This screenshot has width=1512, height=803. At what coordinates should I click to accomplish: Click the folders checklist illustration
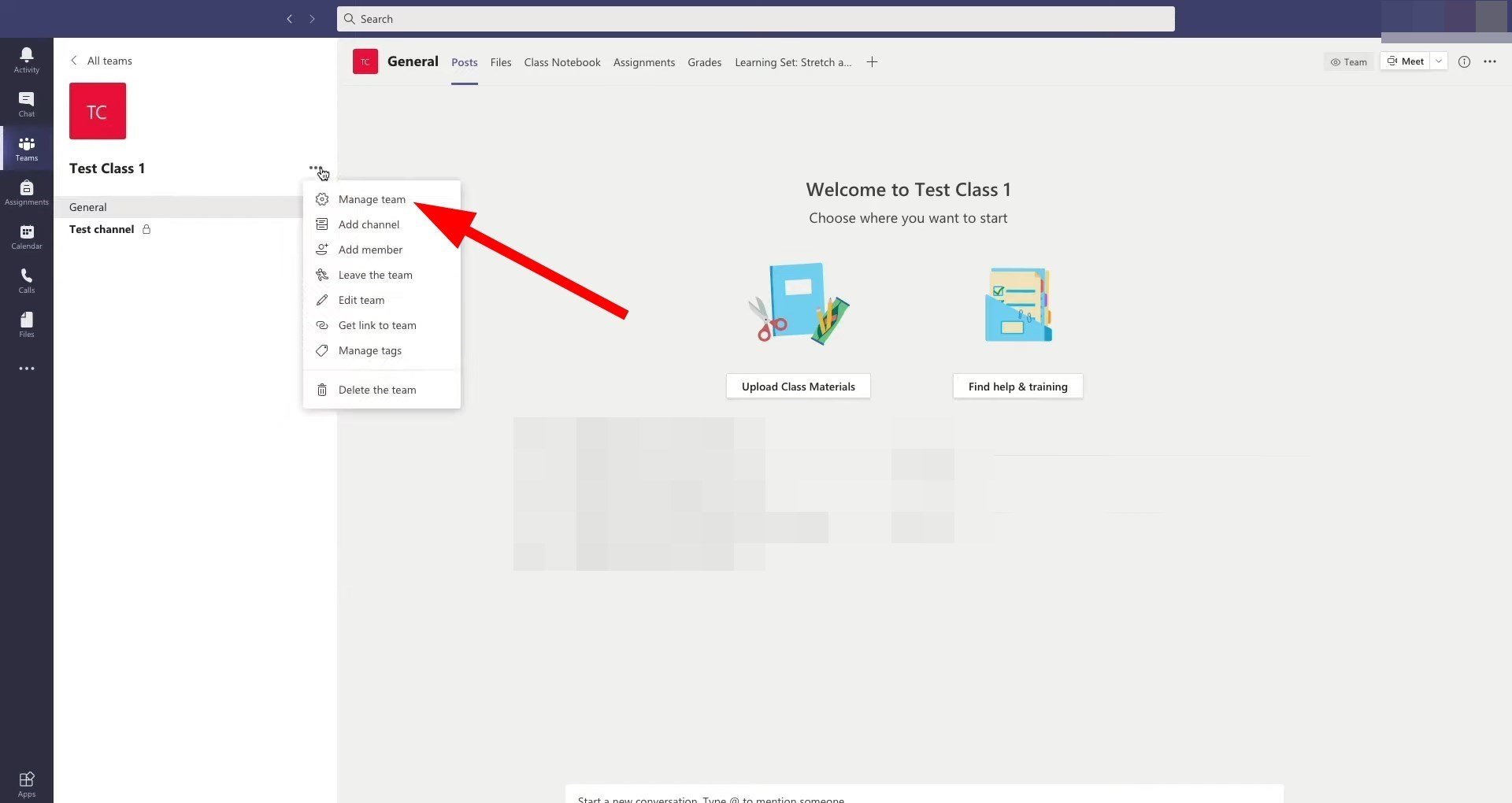tap(1018, 304)
